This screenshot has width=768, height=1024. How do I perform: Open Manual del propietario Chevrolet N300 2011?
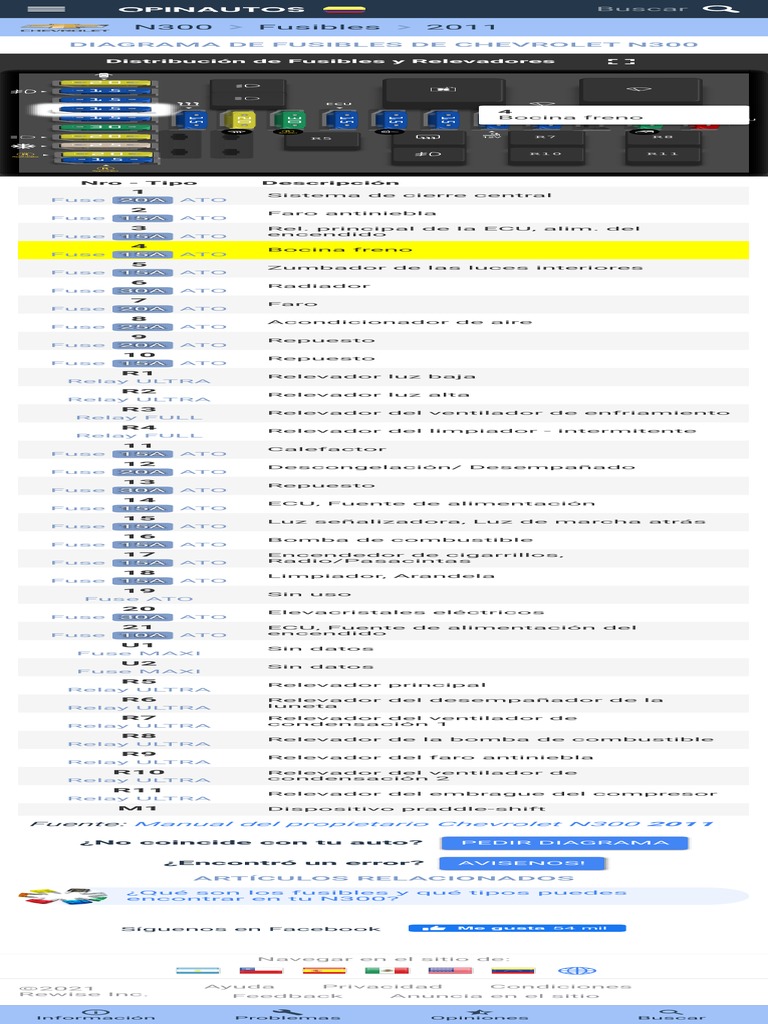424,824
